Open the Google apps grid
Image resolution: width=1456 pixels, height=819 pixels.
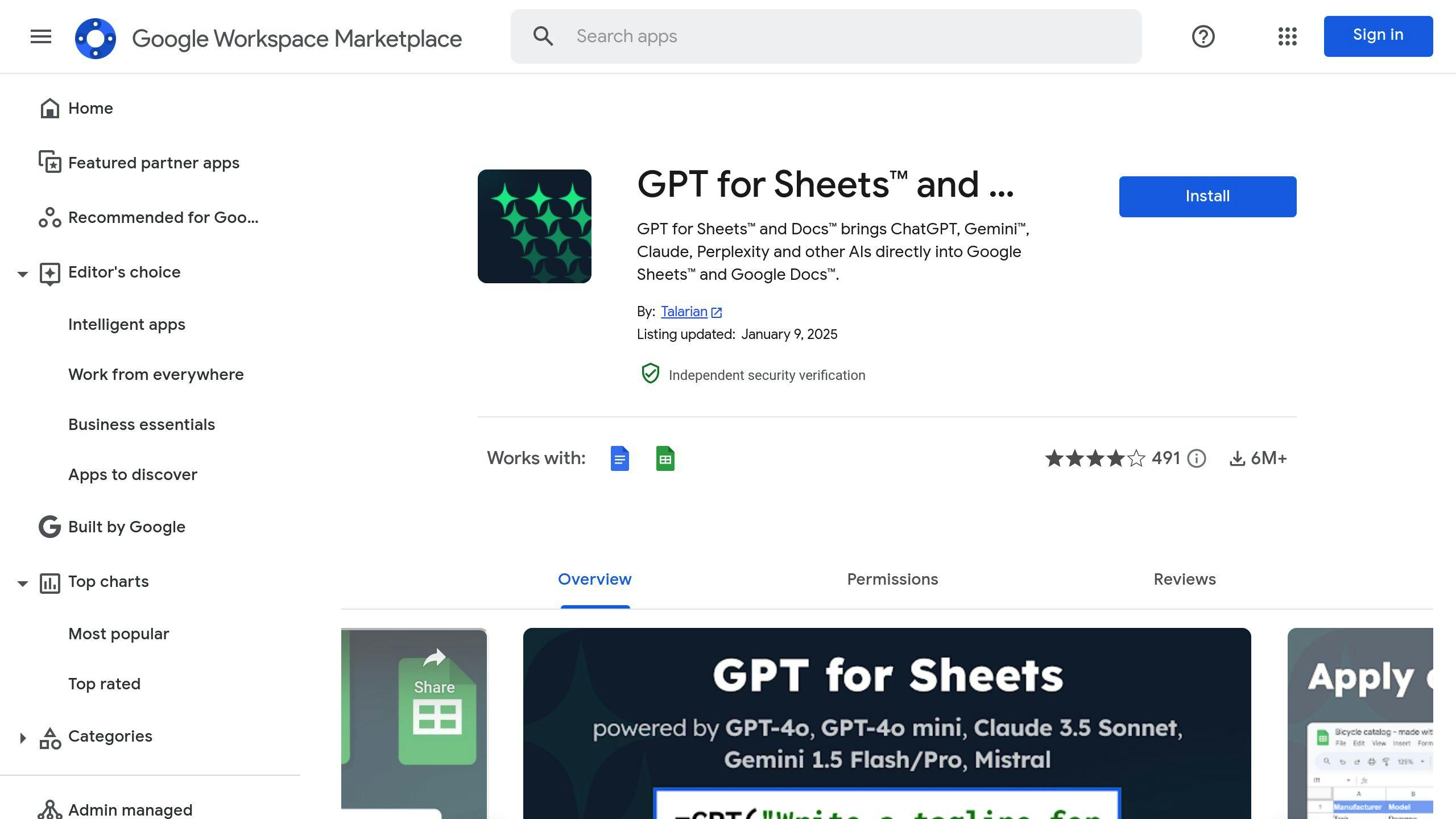coord(1287,36)
